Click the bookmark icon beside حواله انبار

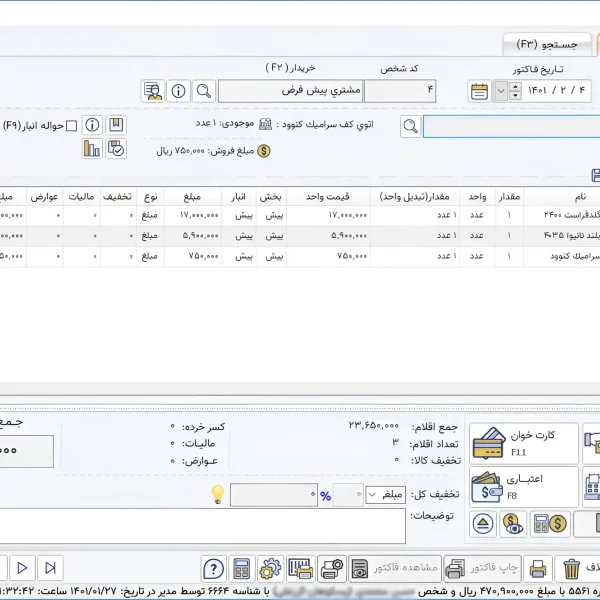(116, 125)
